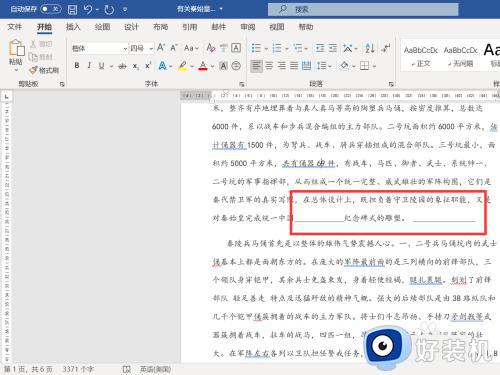Image resolution: width=500 pixels, height=375 pixels.
Task: Open the font color dropdown arrow
Action: coord(212,66)
